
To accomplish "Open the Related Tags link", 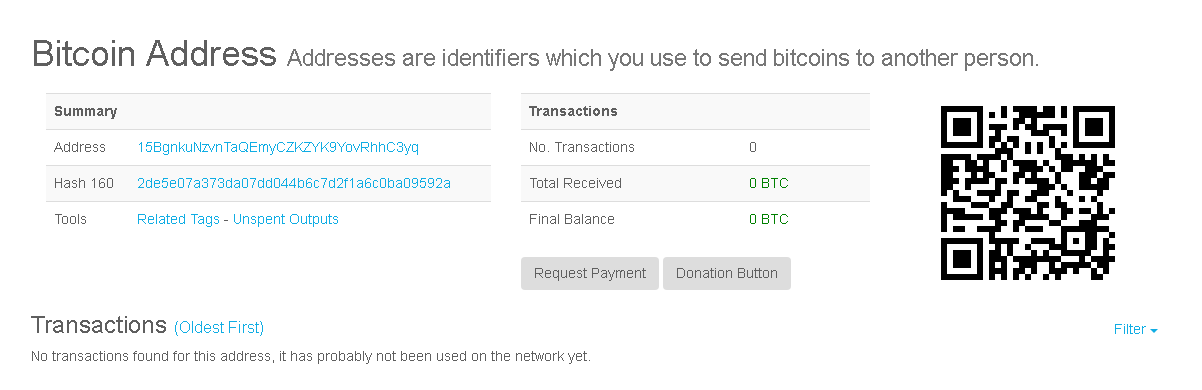I will (178, 219).
